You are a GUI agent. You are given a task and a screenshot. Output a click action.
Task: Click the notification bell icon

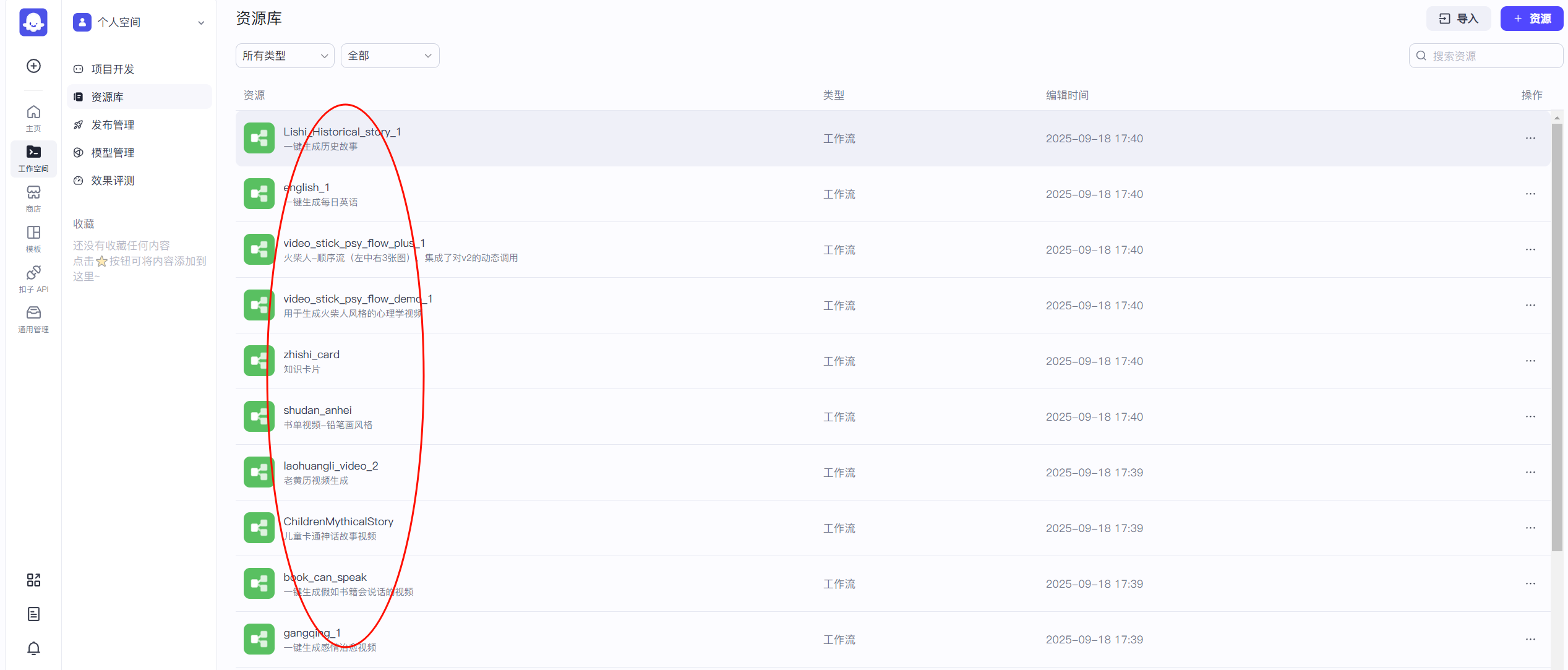(x=33, y=648)
